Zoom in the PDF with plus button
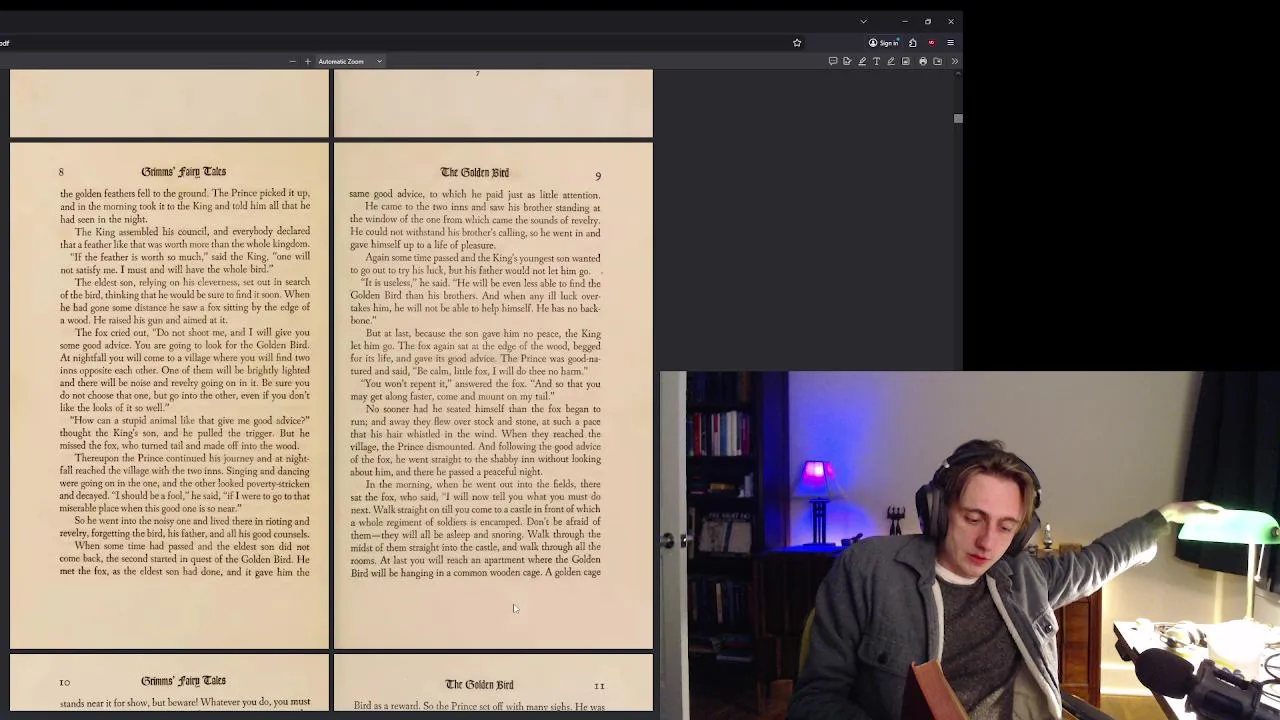The height and width of the screenshot is (720, 1280). click(307, 61)
